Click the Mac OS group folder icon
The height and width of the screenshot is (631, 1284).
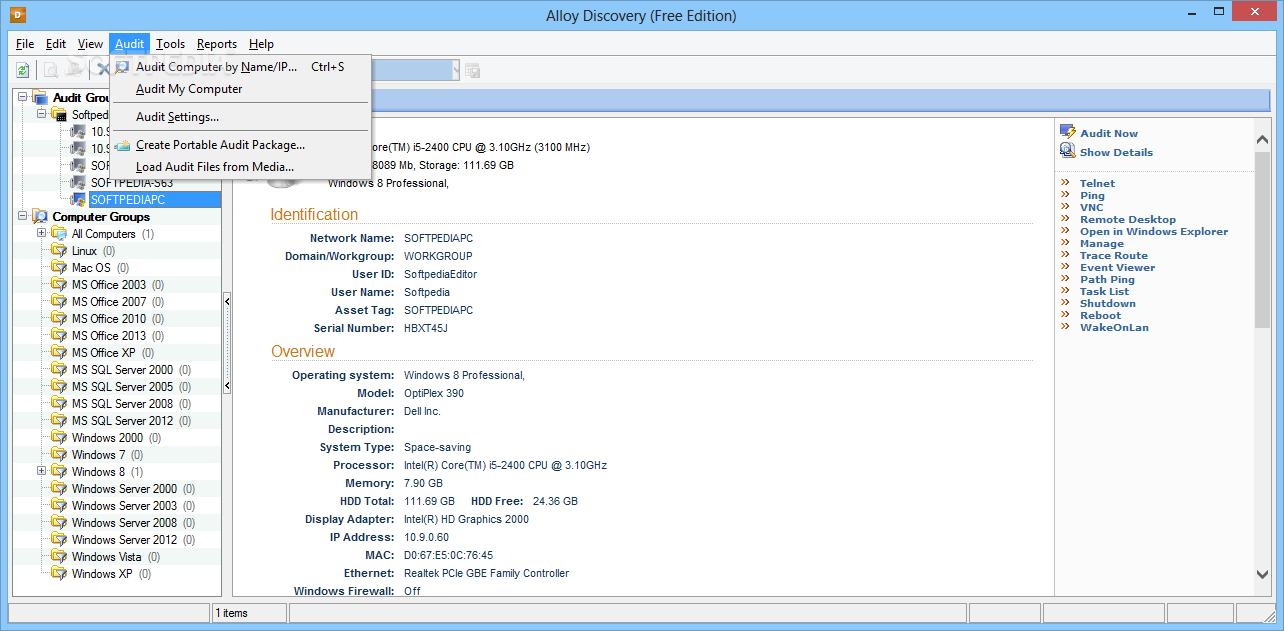(59, 268)
